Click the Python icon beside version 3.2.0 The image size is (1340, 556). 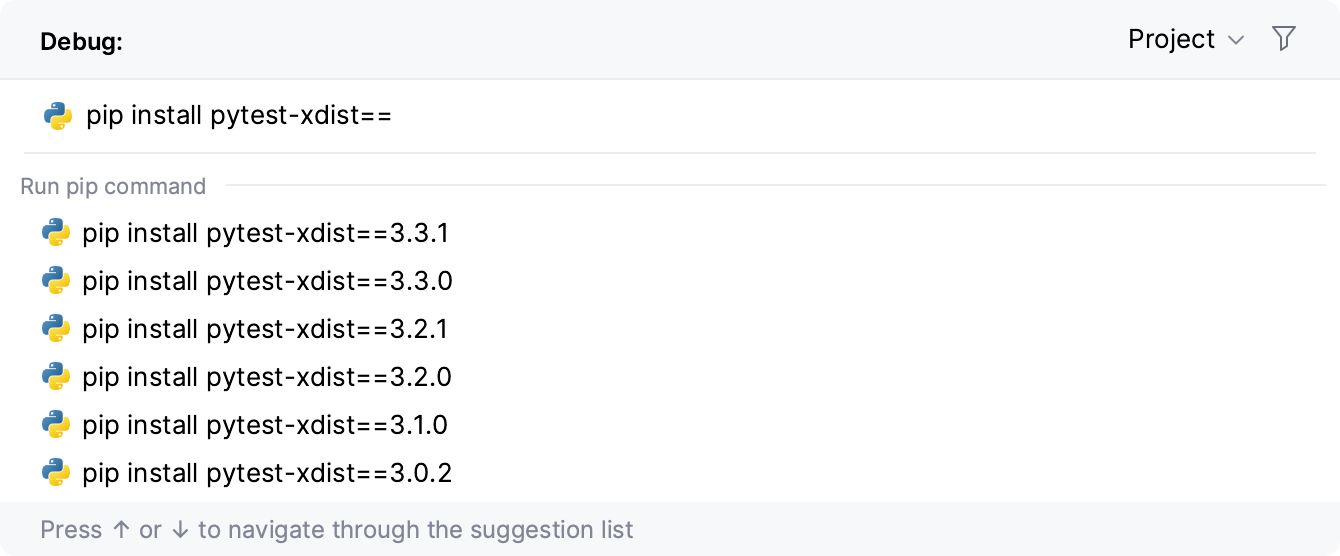56,377
